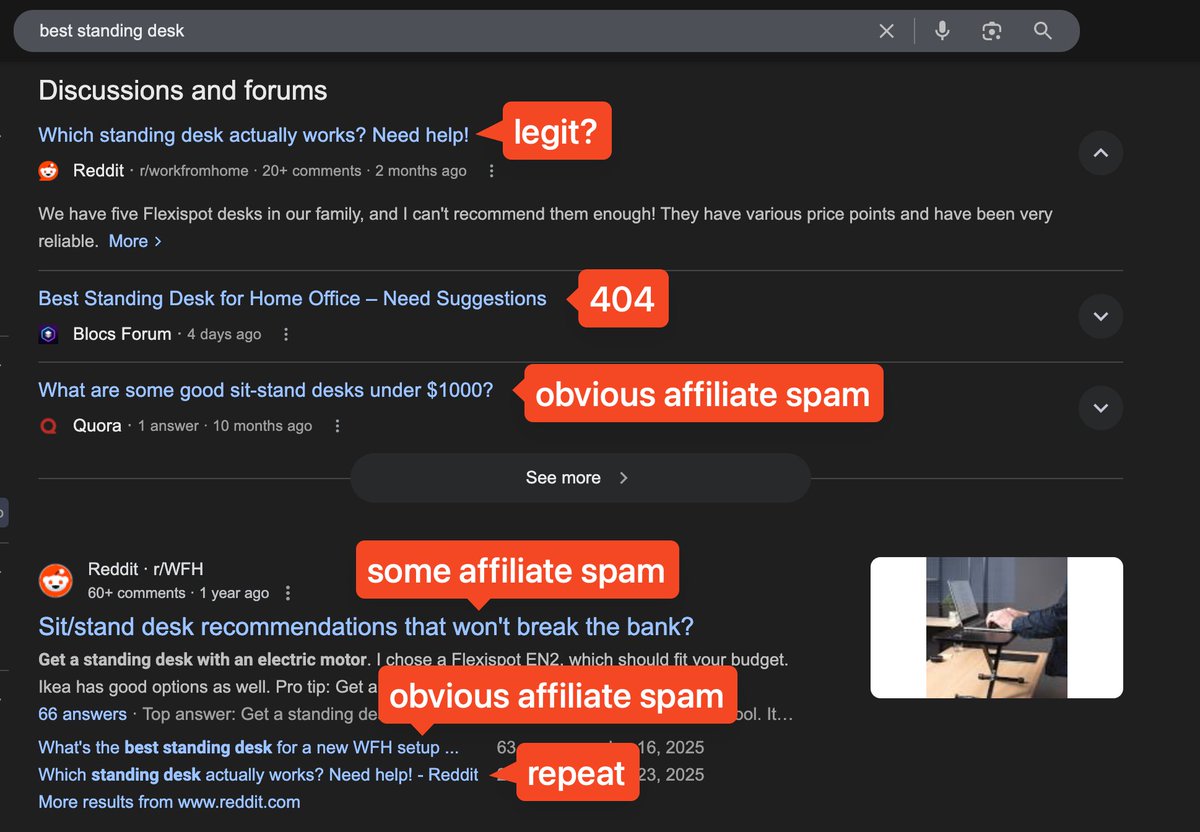Viewport: 1200px width, 832px height.
Task: Open image search with the camera lens icon
Action: tap(992, 31)
